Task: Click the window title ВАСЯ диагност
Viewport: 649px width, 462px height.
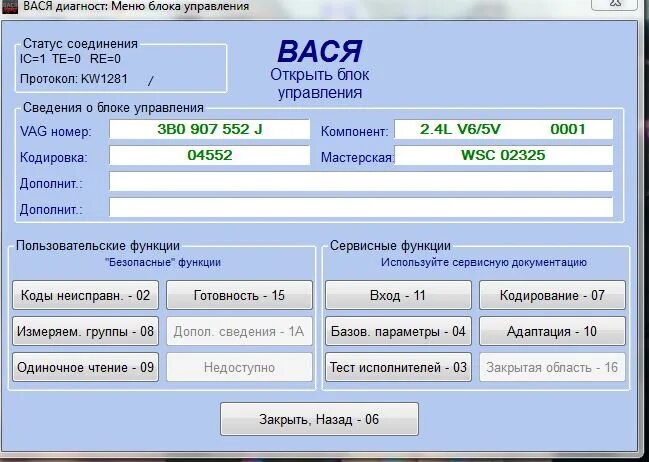Action: 136,6
